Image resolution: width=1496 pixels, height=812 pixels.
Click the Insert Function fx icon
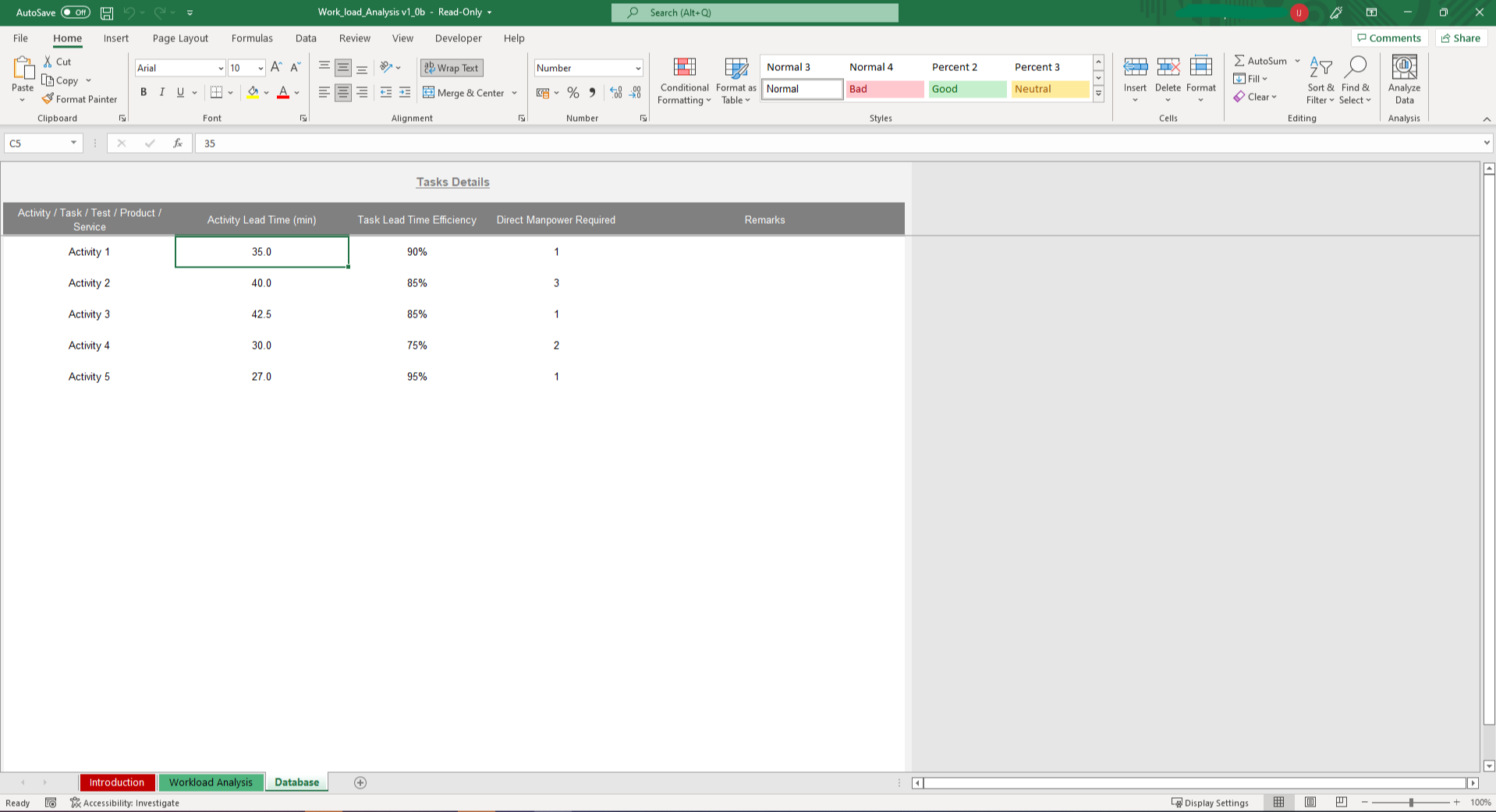[178, 144]
